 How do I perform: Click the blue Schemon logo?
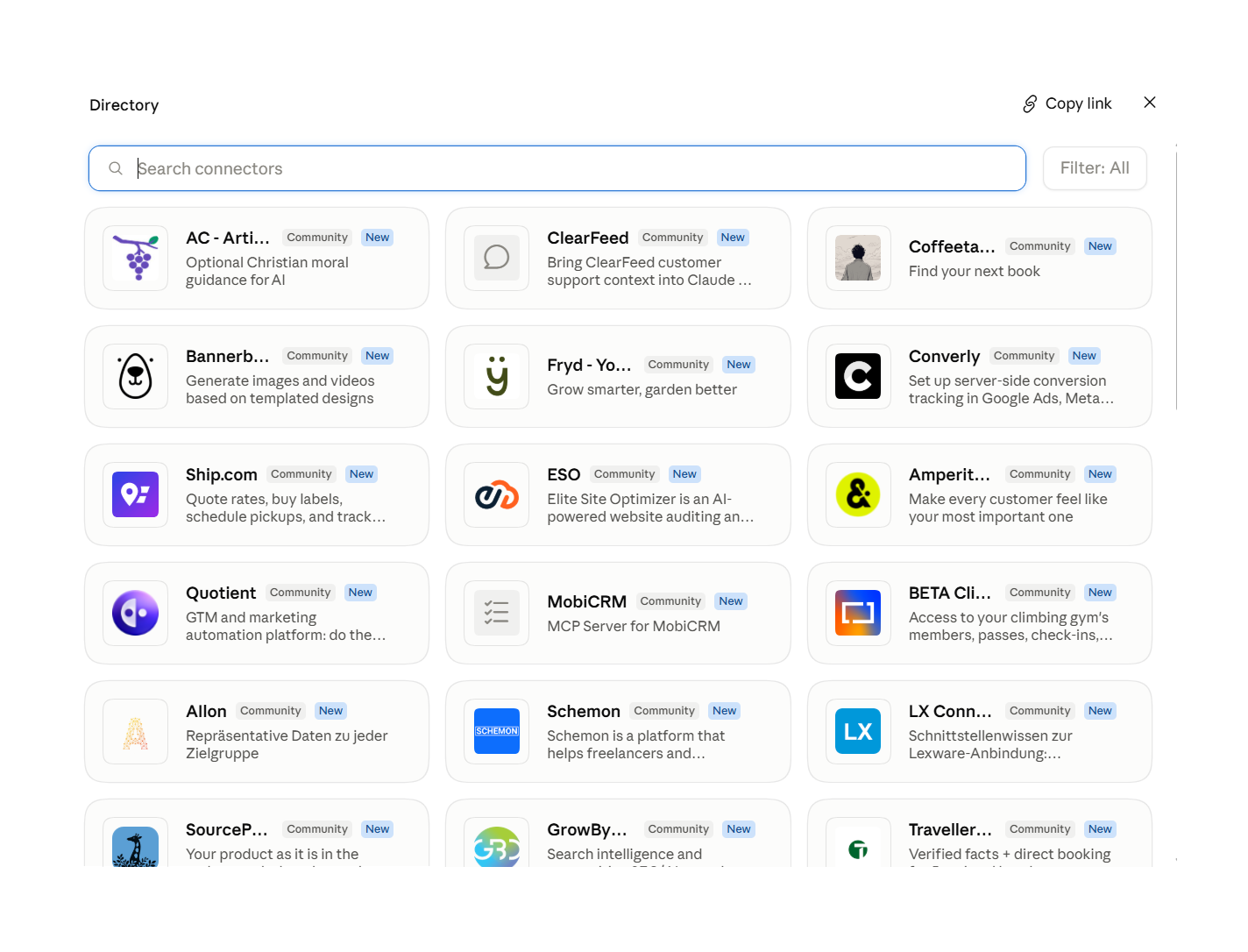pos(497,731)
